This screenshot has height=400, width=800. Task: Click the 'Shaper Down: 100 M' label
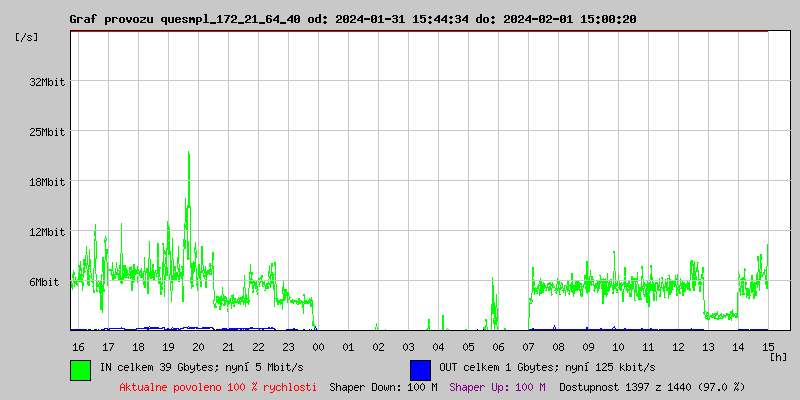coord(383,387)
